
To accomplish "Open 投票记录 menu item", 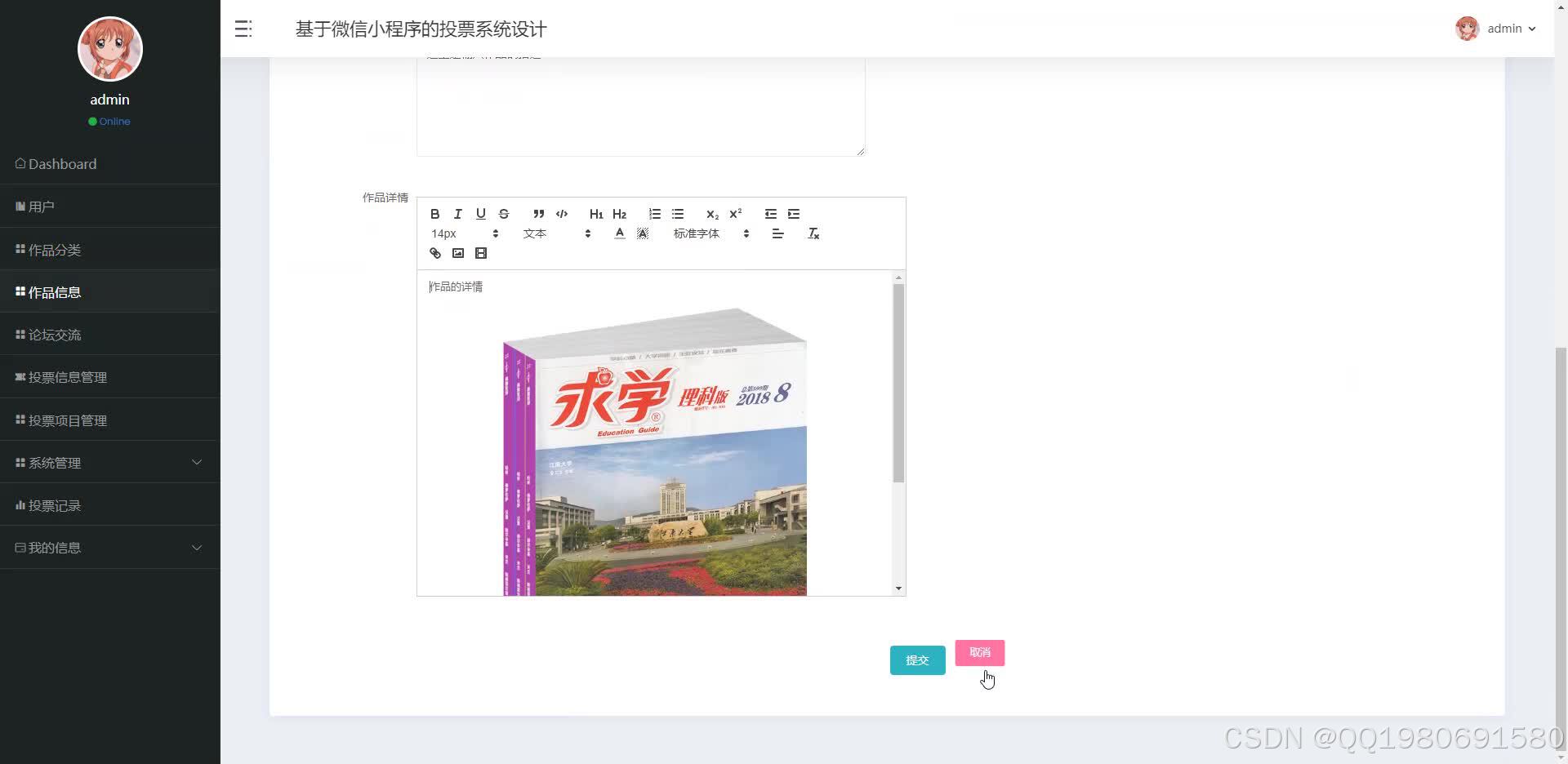I will (110, 505).
